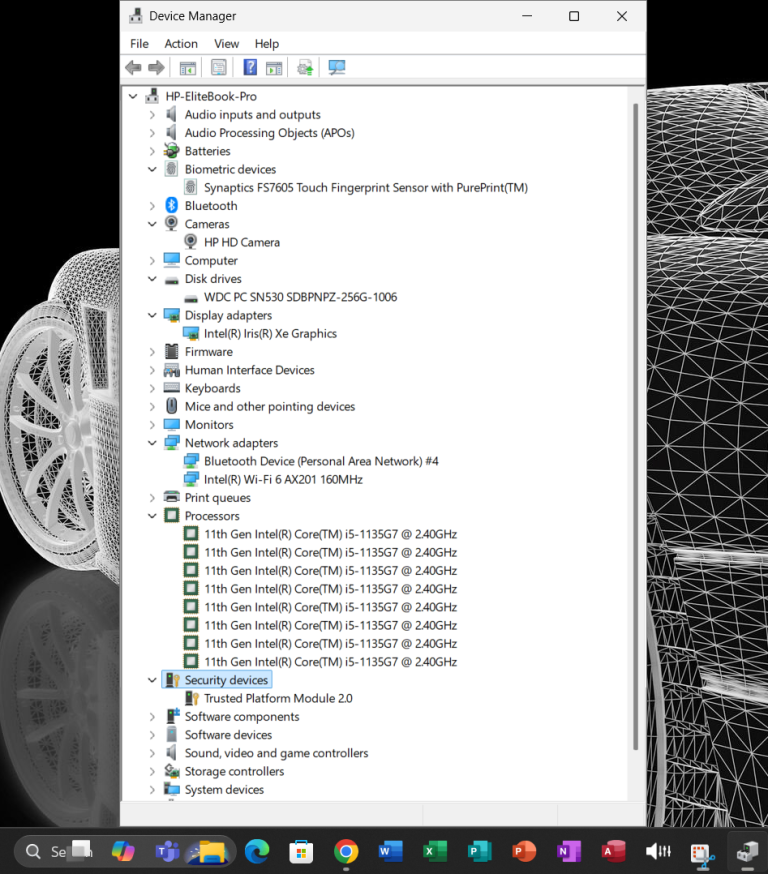The image size is (768, 874).
Task: Expand the Keyboards category
Action: point(152,388)
